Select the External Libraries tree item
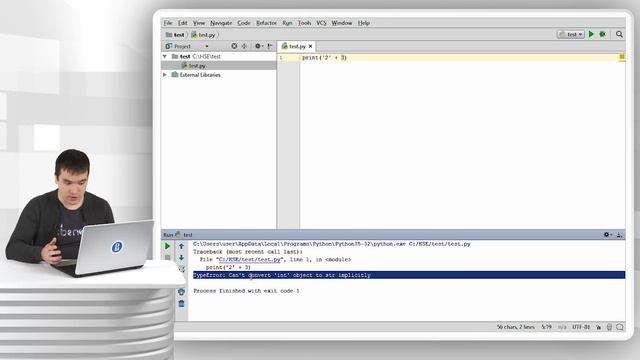640x360 pixels. [196, 75]
